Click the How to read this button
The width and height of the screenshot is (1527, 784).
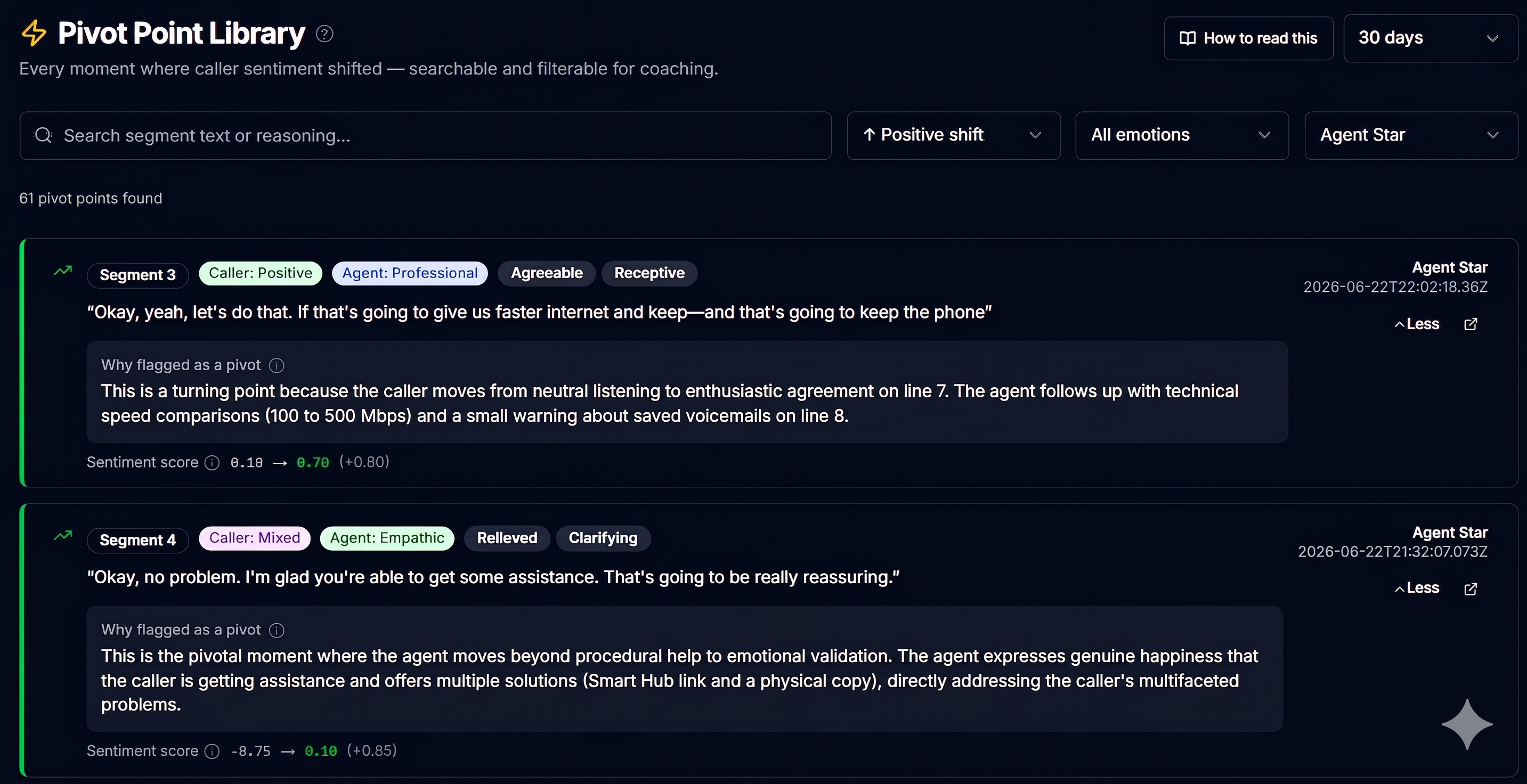tap(1248, 38)
